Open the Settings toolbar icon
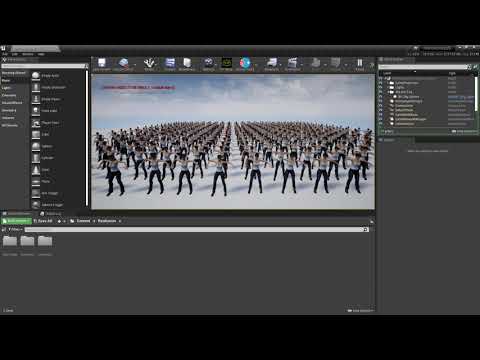 tap(209, 64)
